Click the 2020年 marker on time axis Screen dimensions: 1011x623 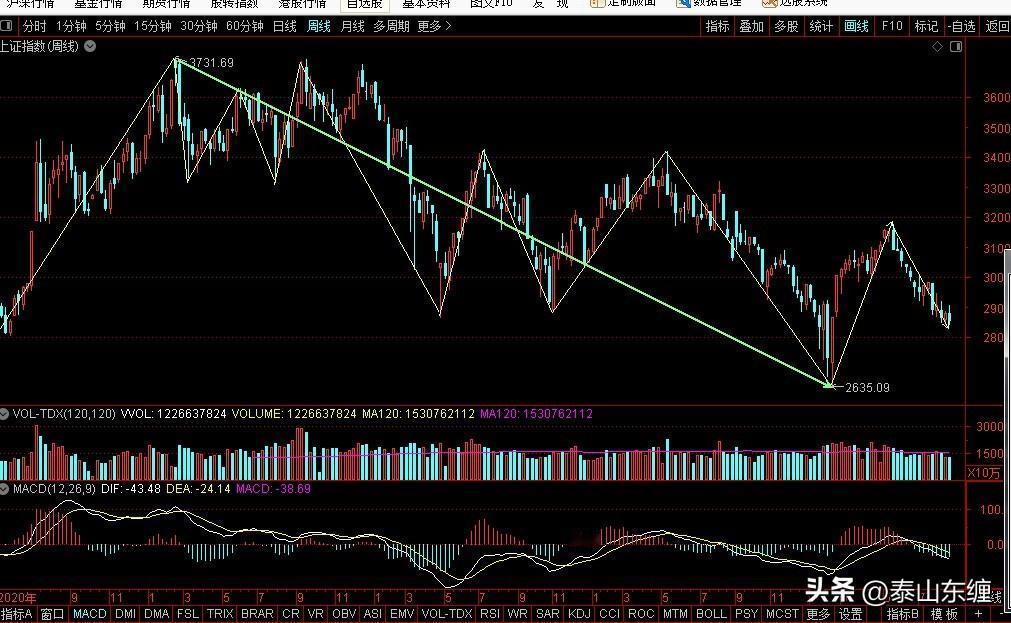pos(18,598)
